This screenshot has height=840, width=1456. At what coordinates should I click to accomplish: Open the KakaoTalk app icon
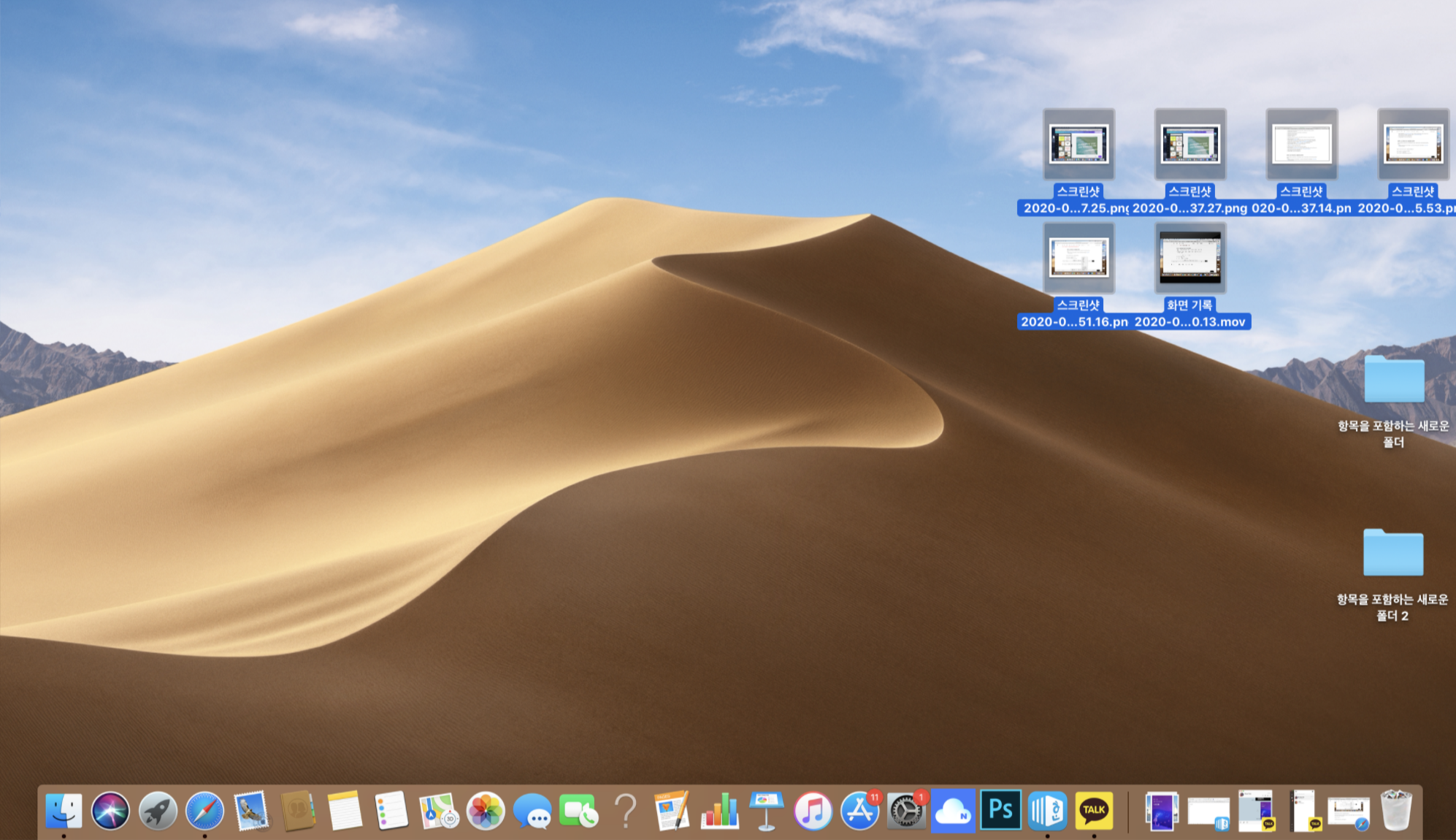[x=1094, y=809]
